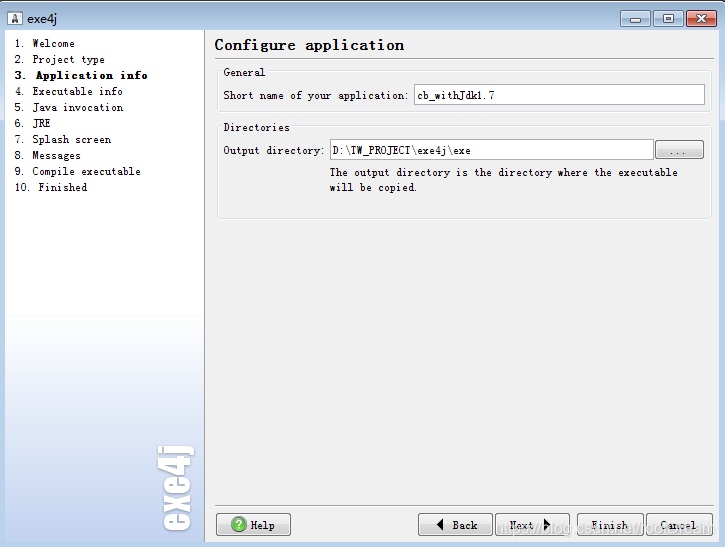Viewport: 725px width, 547px height.
Task: Browse for output directory with the ... button
Action: [679, 150]
